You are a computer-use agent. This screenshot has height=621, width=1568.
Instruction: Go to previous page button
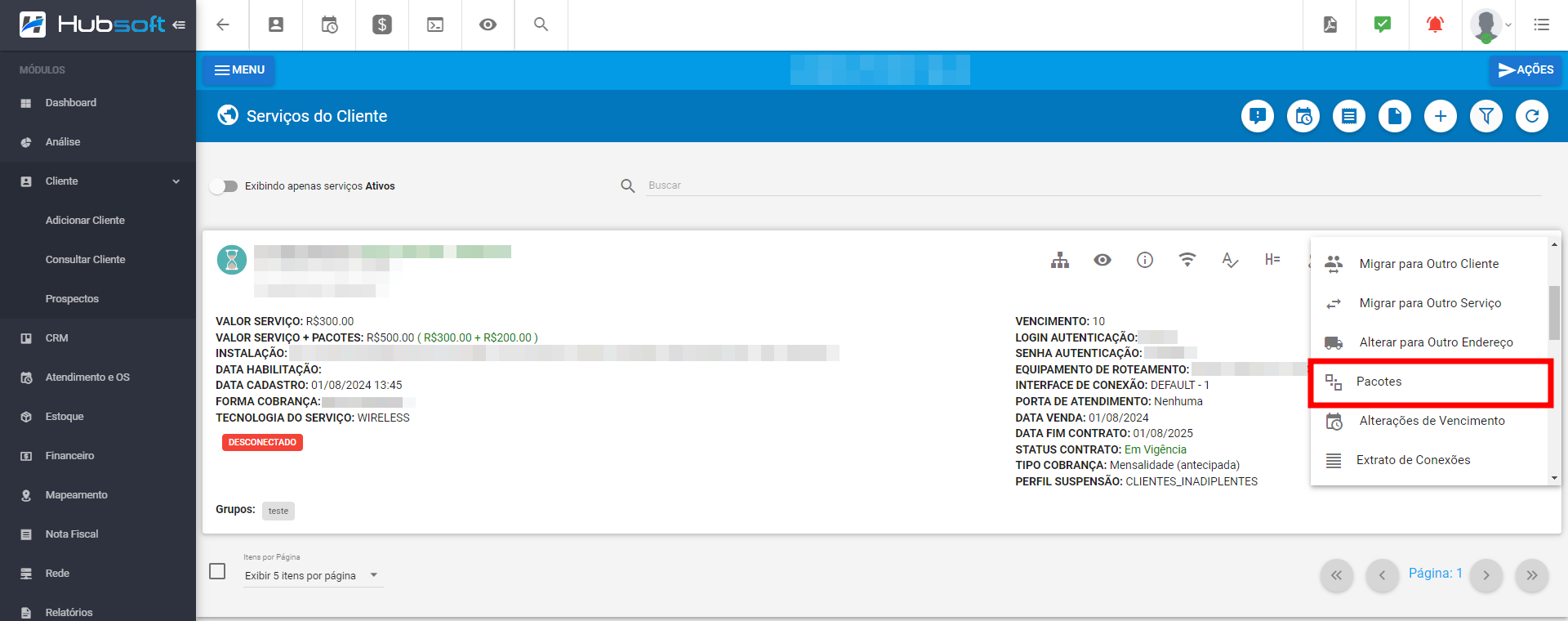click(x=1382, y=575)
